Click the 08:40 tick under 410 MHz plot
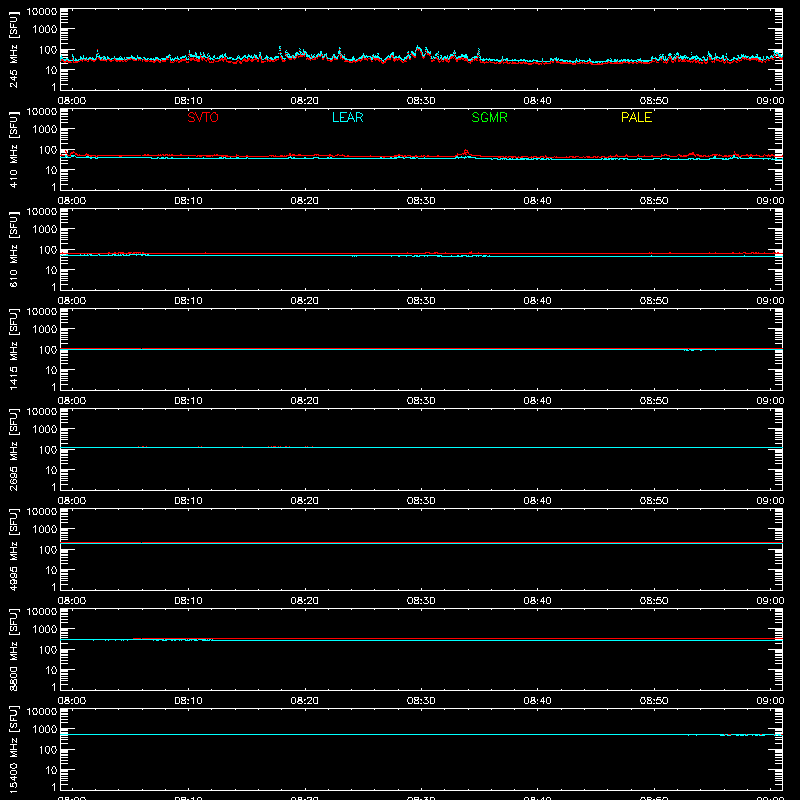 pyautogui.click(x=537, y=201)
